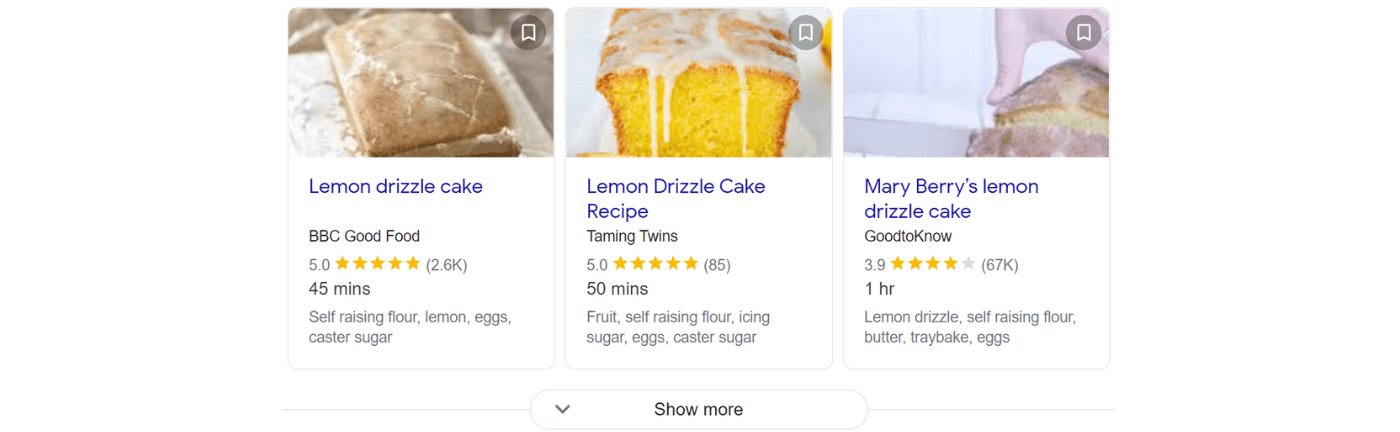Click the Taming Twins source name
The height and width of the screenshot is (432, 1400).
[x=632, y=237]
